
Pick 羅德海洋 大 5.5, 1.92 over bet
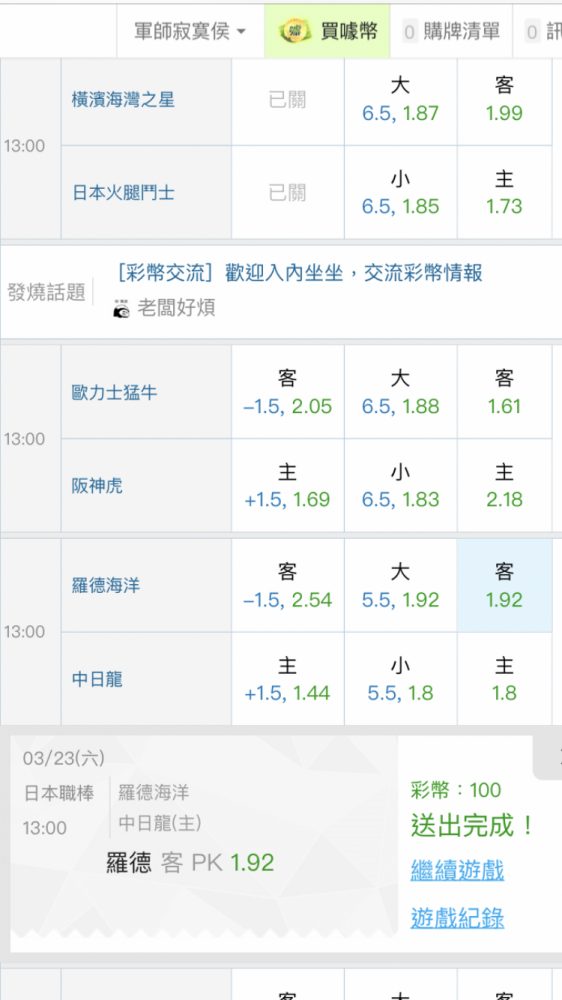(401, 585)
